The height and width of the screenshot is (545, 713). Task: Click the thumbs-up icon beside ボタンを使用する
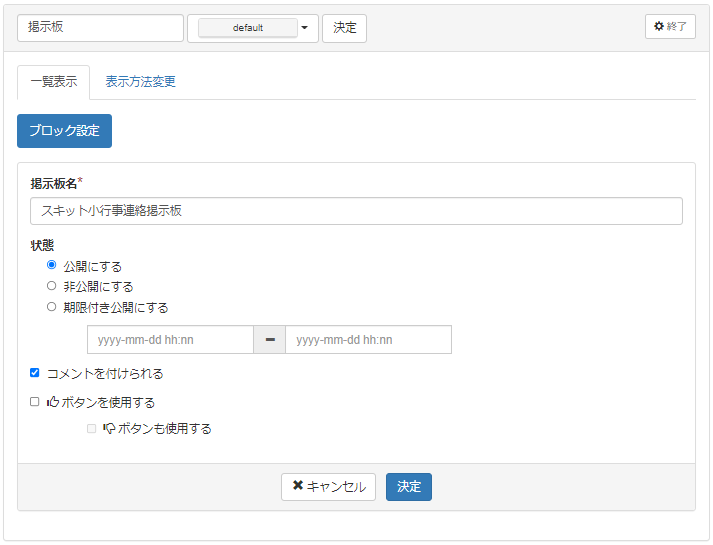(53, 402)
